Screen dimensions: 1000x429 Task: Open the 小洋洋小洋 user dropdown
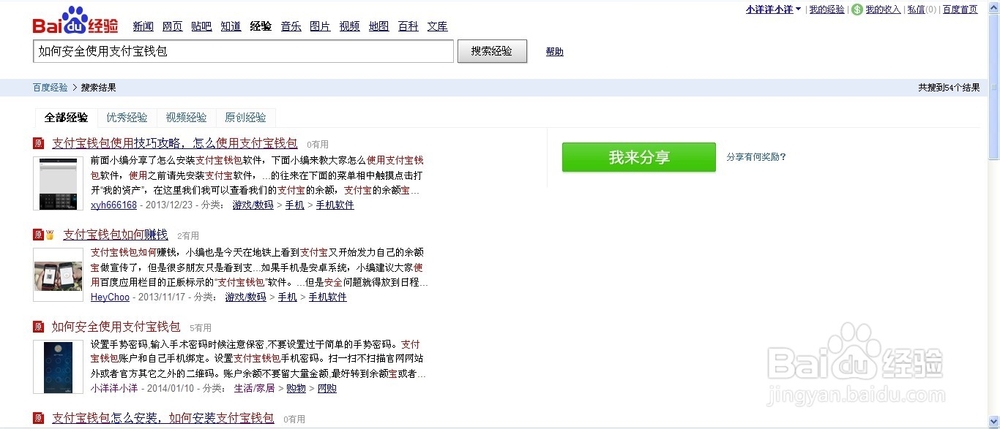(x=774, y=10)
